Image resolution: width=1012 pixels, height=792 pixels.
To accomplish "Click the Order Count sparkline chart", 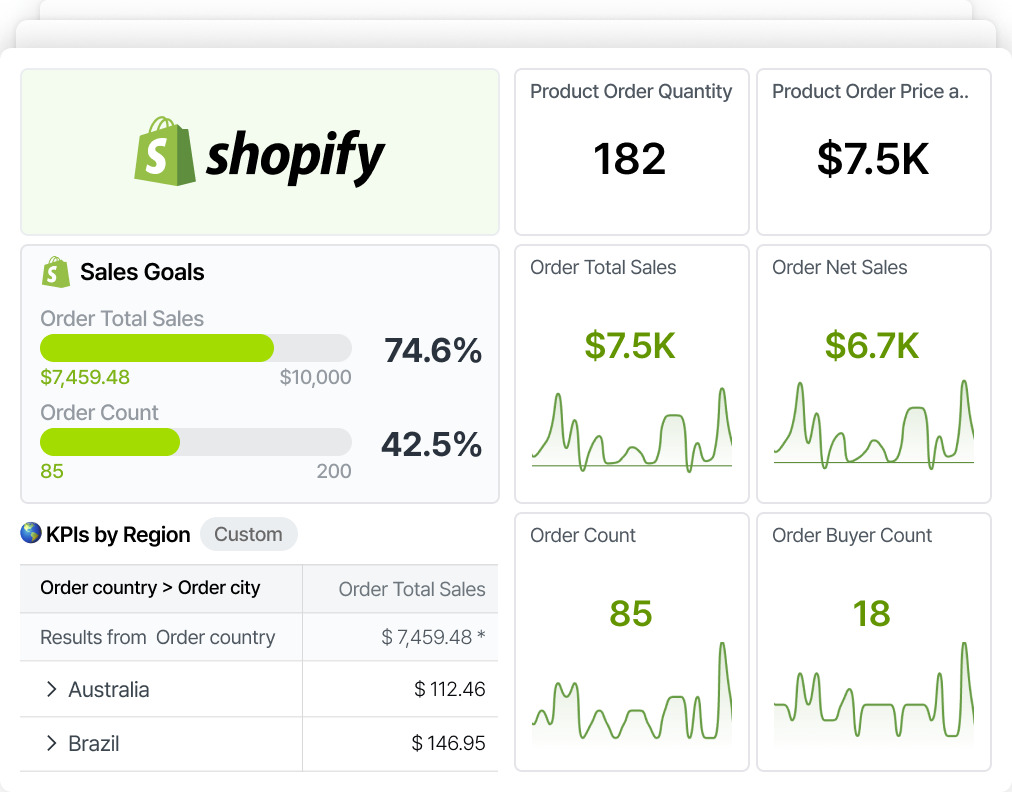I will pos(632,691).
